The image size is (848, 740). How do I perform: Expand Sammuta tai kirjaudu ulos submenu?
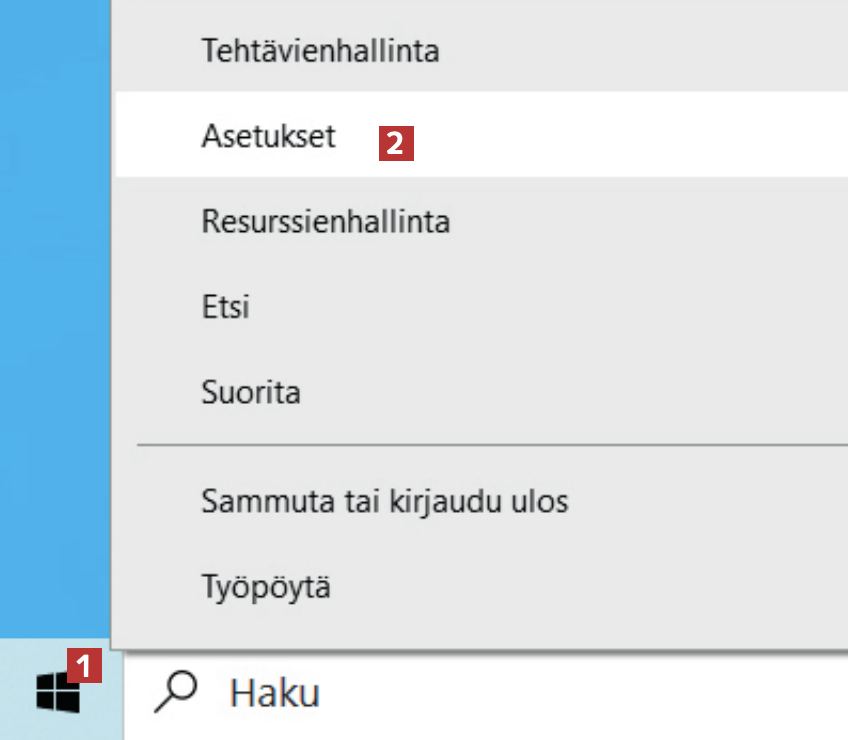pyautogui.click(x=384, y=500)
